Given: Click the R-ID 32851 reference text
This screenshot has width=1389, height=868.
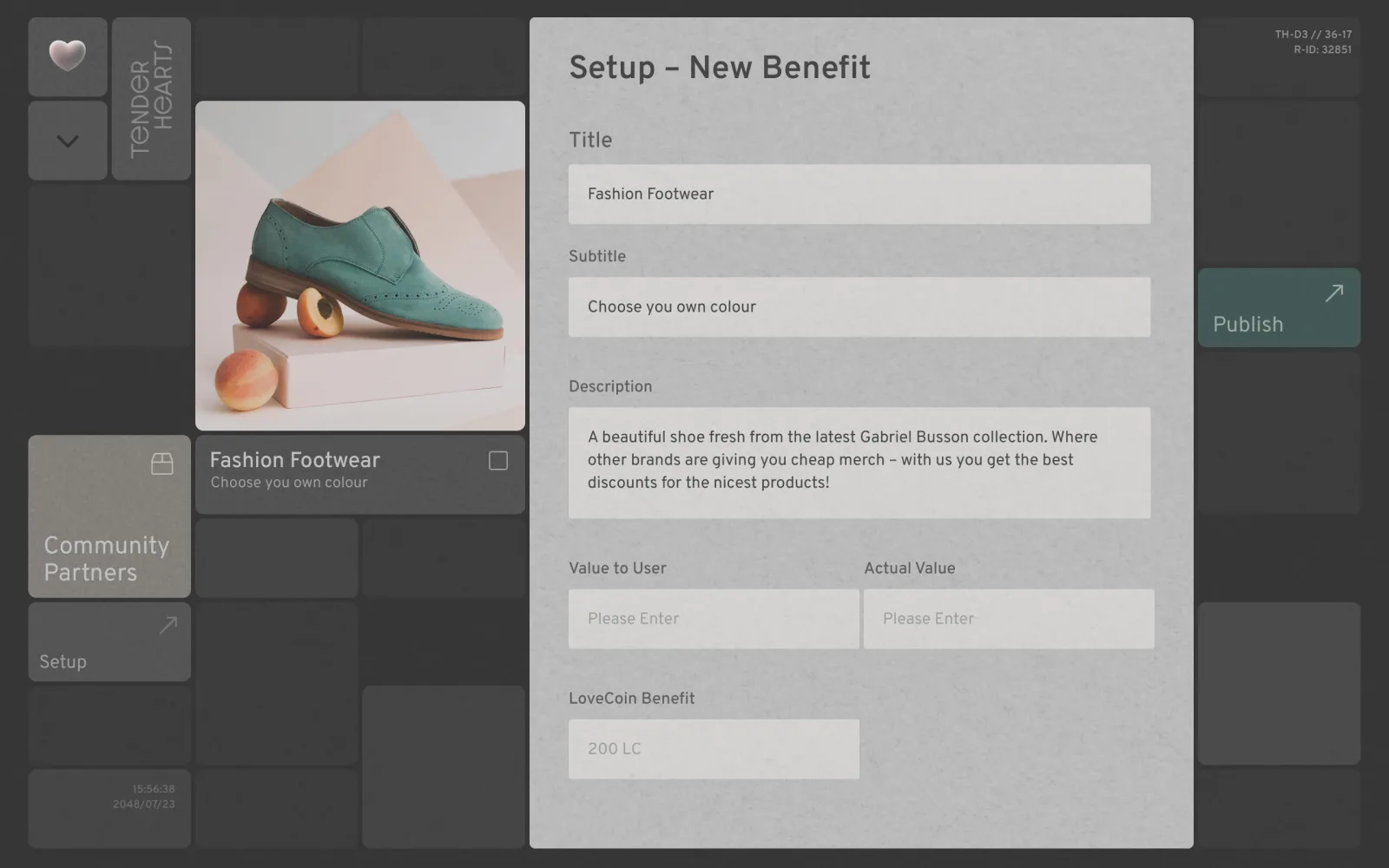Looking at the screenshot, I should tap(1322, 50).
